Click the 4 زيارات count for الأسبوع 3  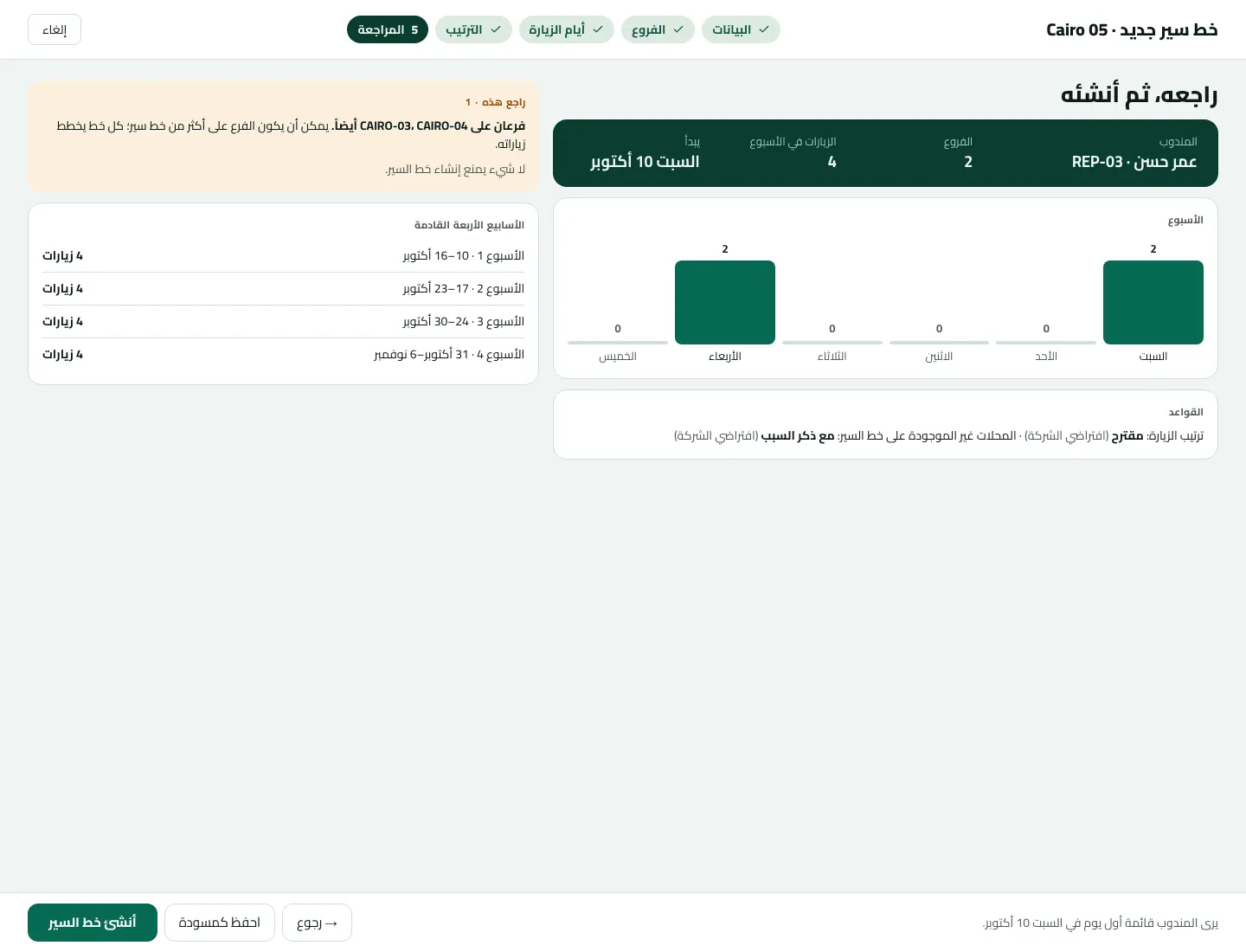coord(62,322)
